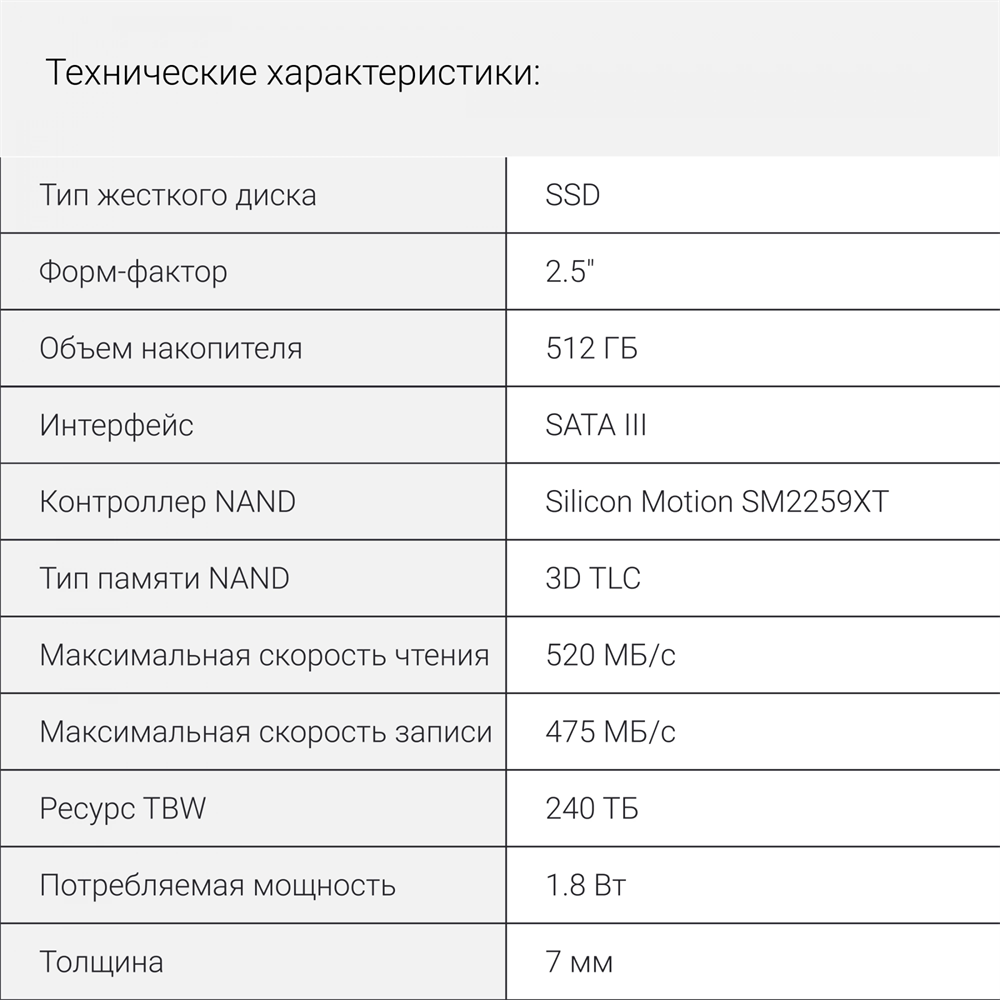Click the "512 ГБ" capacity value

pyautogui.click(x=592, y=348)
